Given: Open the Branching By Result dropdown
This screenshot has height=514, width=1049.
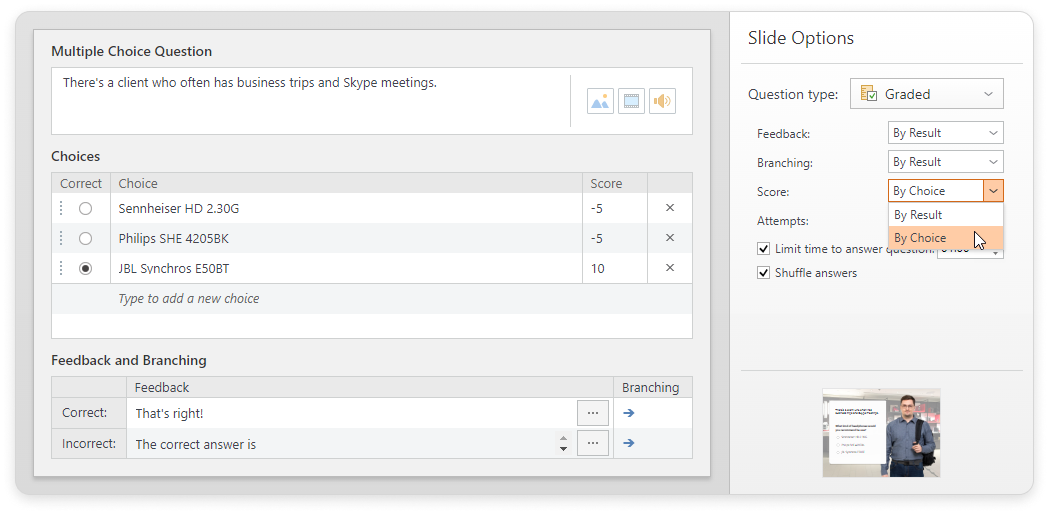Looking at the screenshot, I should (x=945, y=162).
